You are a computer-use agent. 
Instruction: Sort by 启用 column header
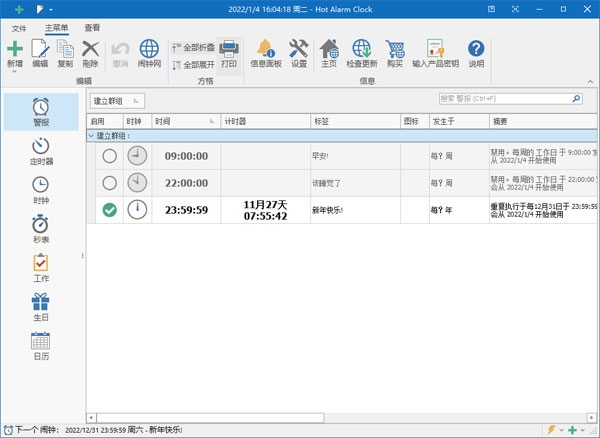tap(105, 122)
